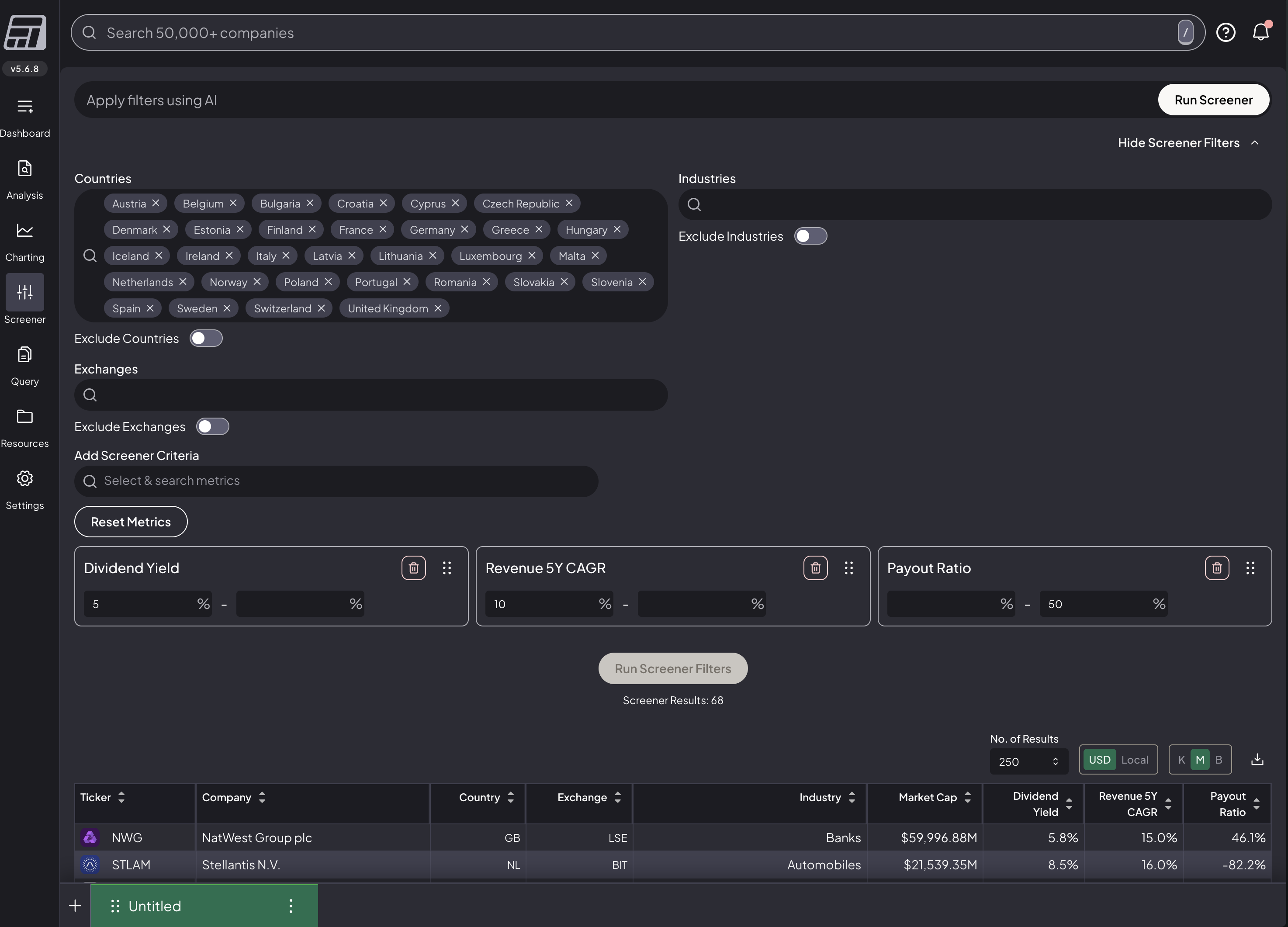Open Dashboard from the sidebar

click(25, 118)
